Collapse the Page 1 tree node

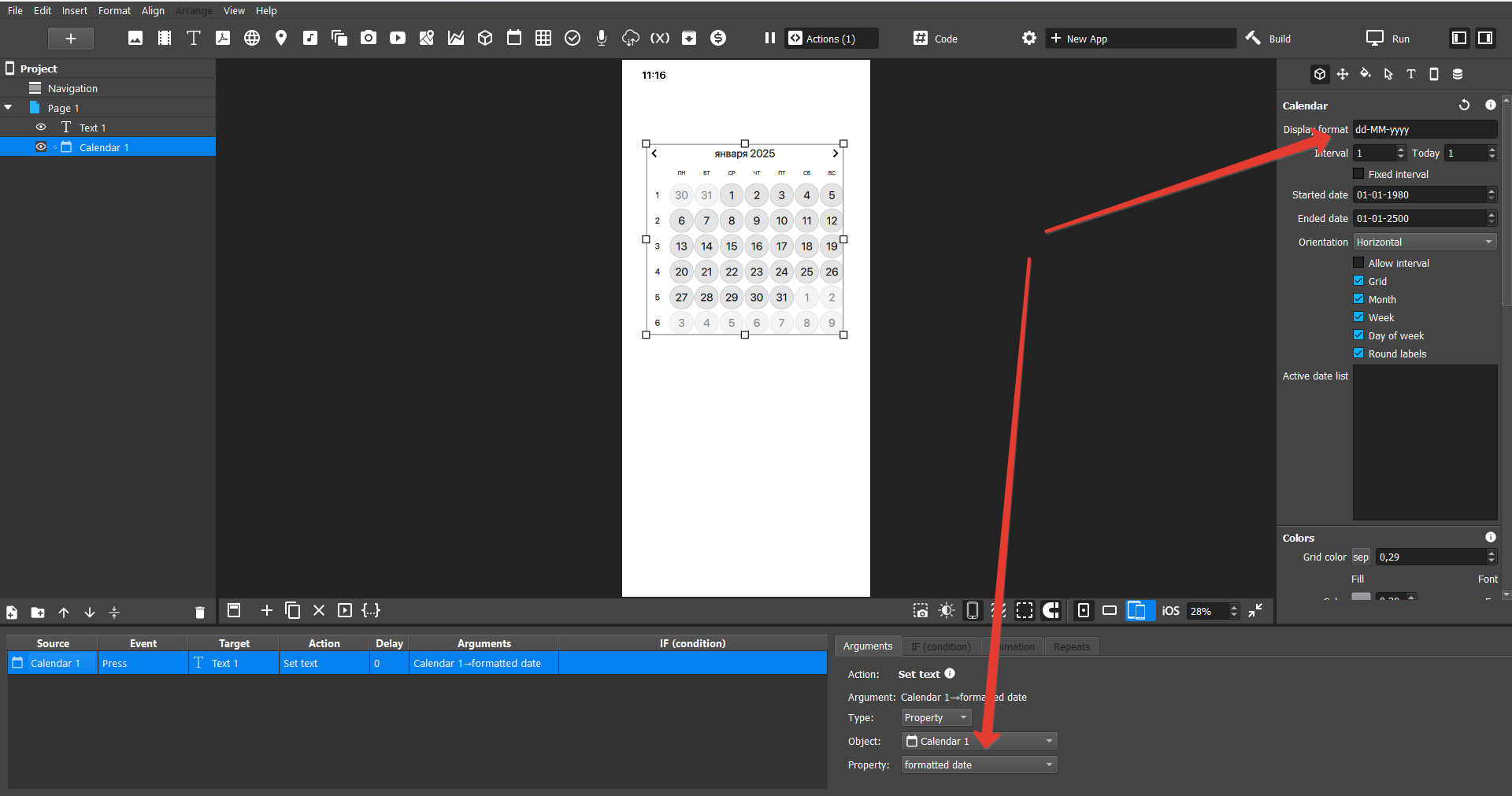click(9, 107)
